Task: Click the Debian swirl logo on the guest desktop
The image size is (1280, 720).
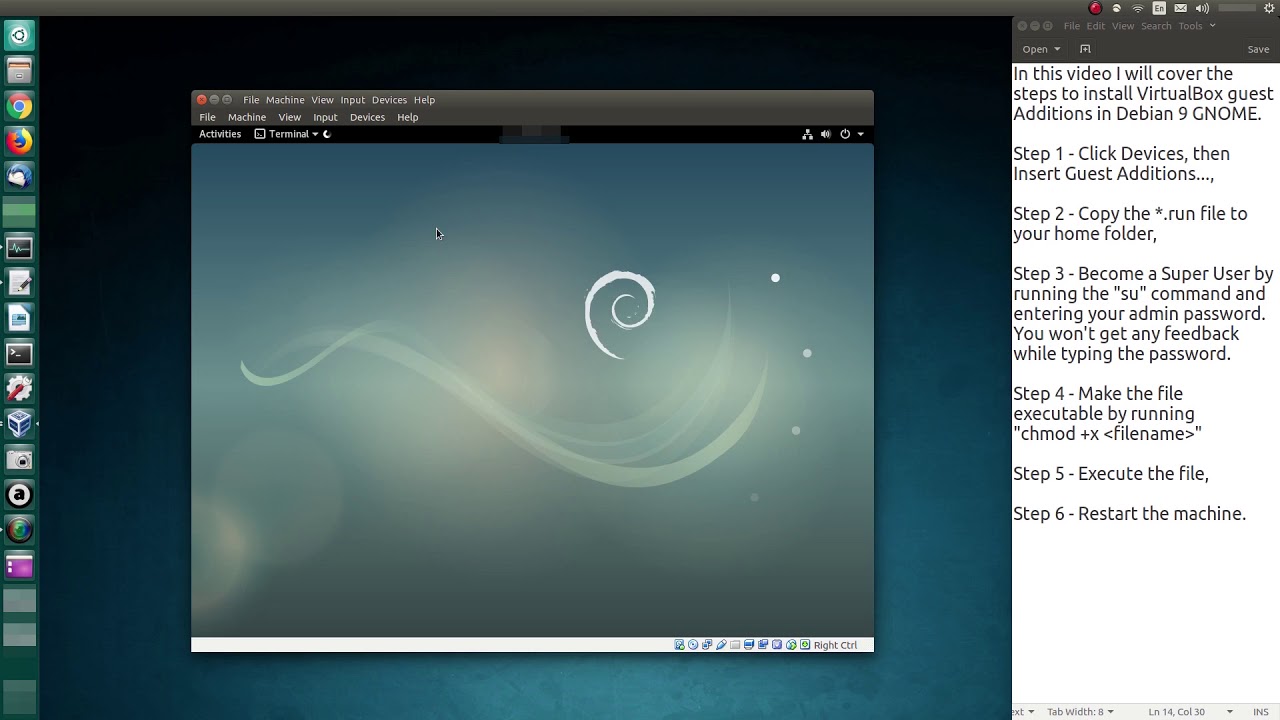Action: [x=620, y=313]
